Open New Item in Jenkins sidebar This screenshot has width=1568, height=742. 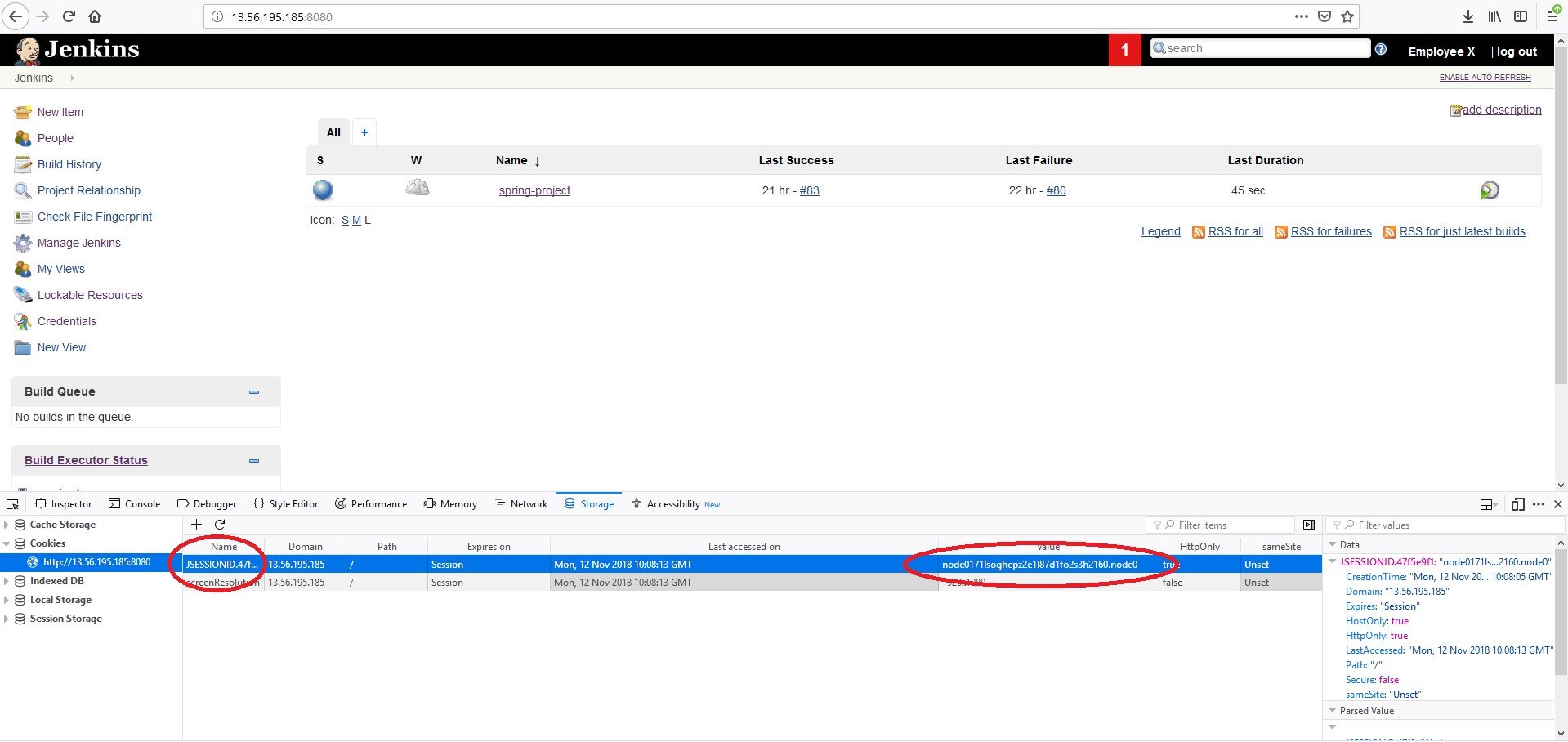pos(60,112)
